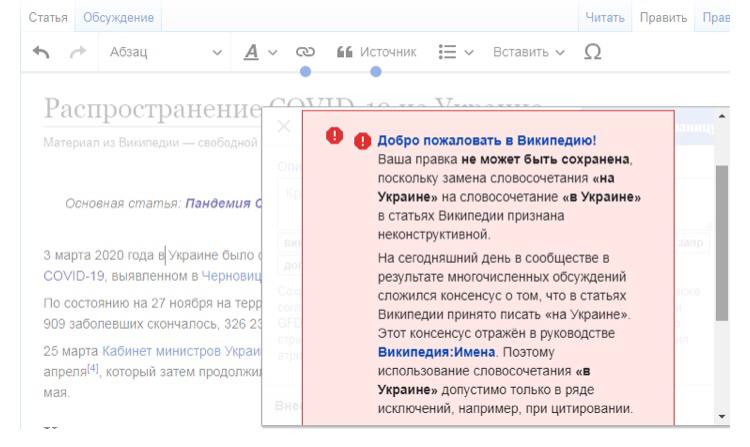
Task: Follow the Добро пожаловать в Википедию link
Action: [x=486, y=140]
